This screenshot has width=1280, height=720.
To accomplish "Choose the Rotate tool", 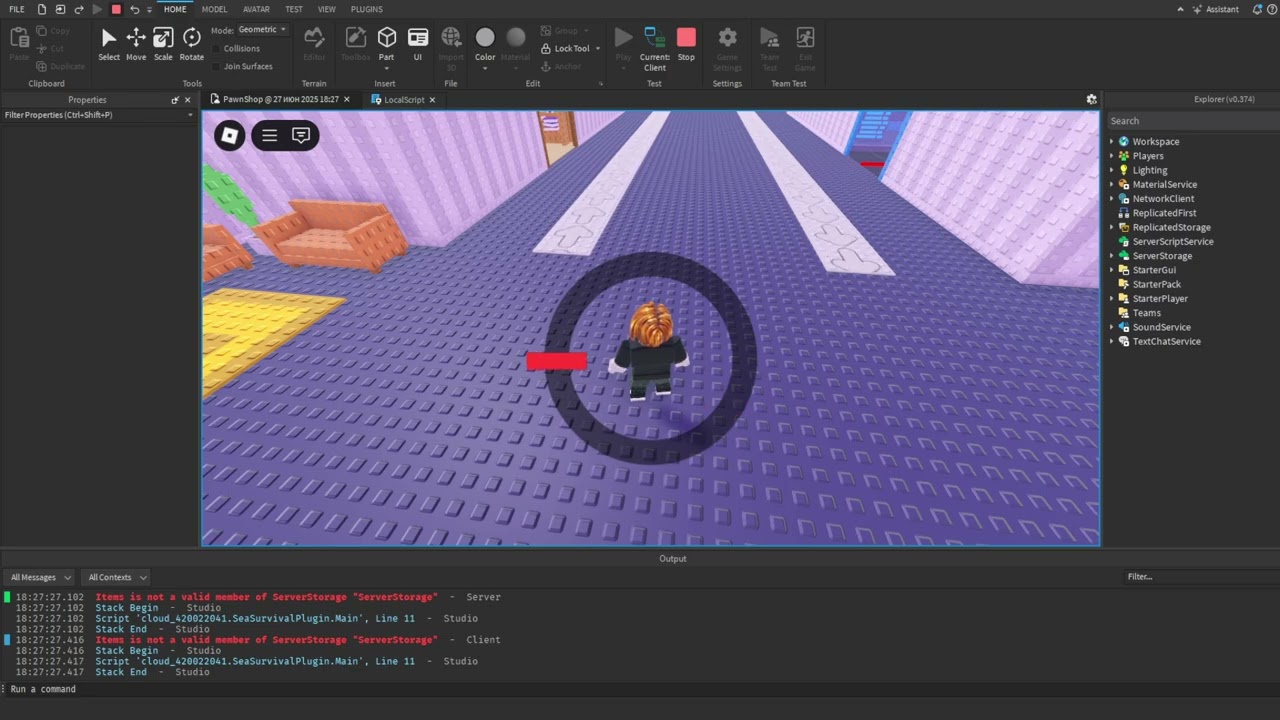I will click(191, 39).
